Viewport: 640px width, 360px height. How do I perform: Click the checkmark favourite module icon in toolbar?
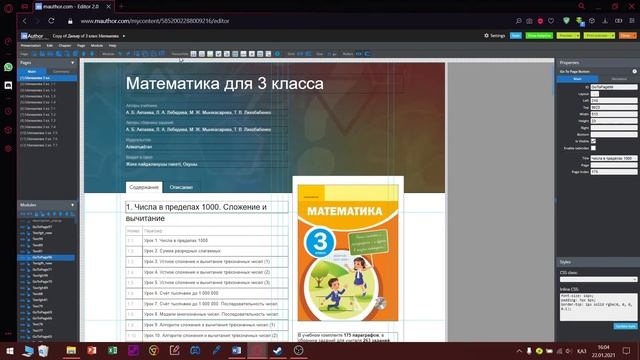(x=218, y=54)
